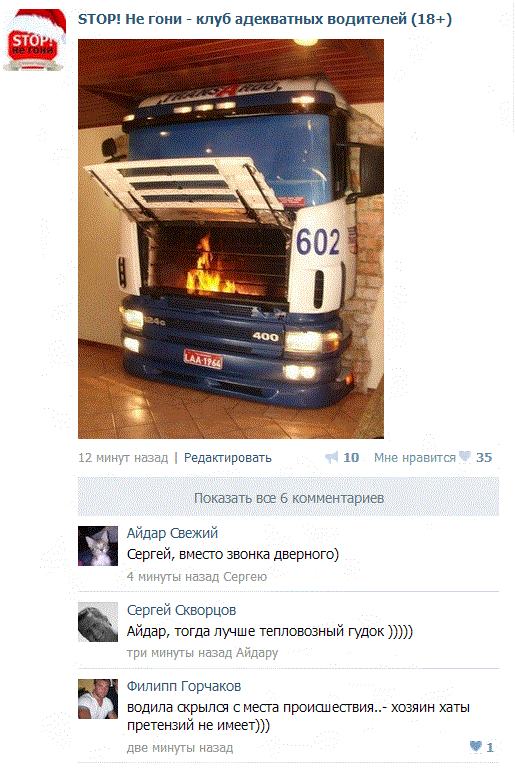Click the Редактировать link

(228, 458)
